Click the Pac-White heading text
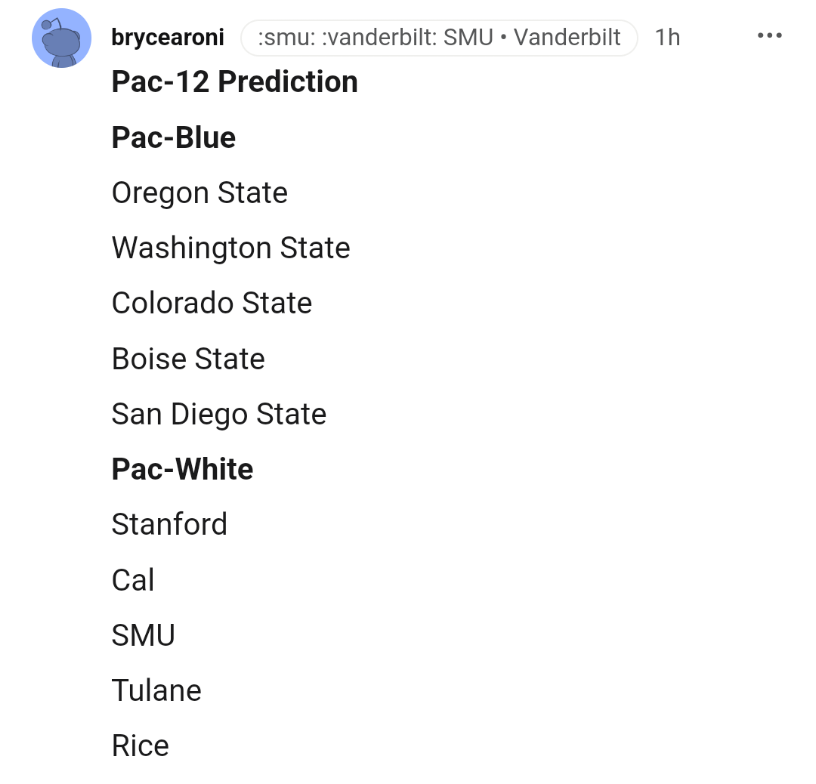 182,469
